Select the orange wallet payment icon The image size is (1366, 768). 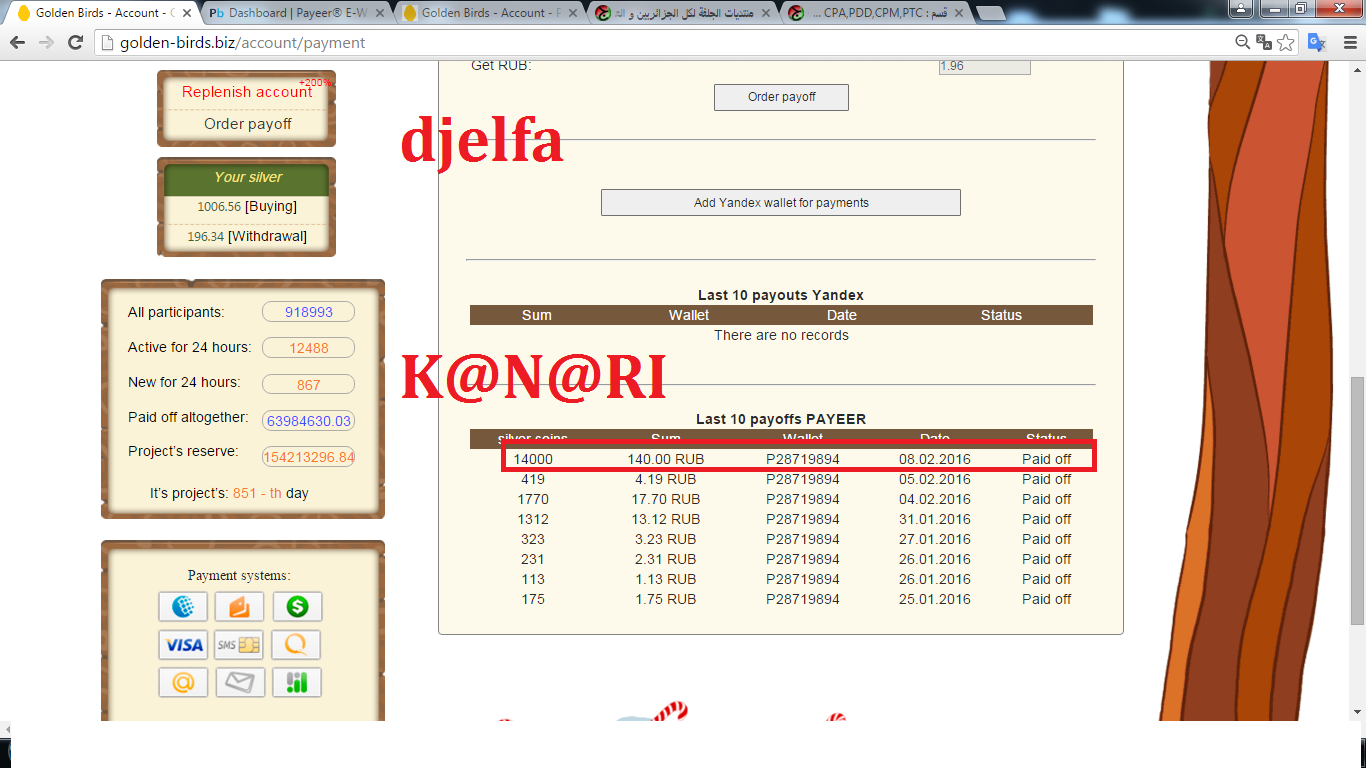pyautogui.click(x=240, y=607)
